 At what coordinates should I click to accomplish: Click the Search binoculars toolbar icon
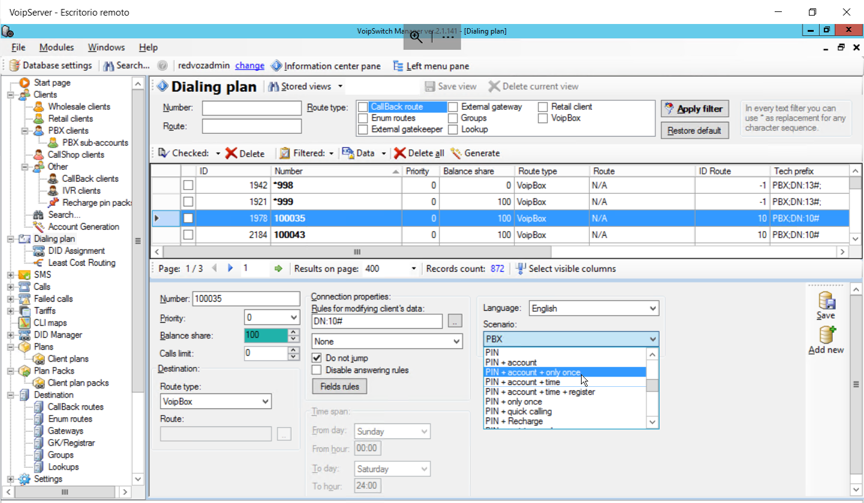(x=109, y=66)
